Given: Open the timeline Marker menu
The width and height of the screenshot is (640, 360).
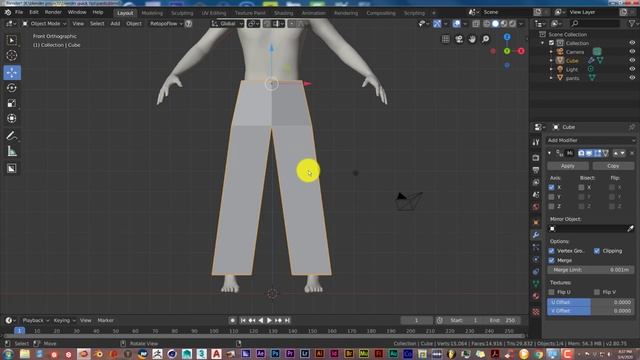Looking at the screenshot, I should point(105,320).
